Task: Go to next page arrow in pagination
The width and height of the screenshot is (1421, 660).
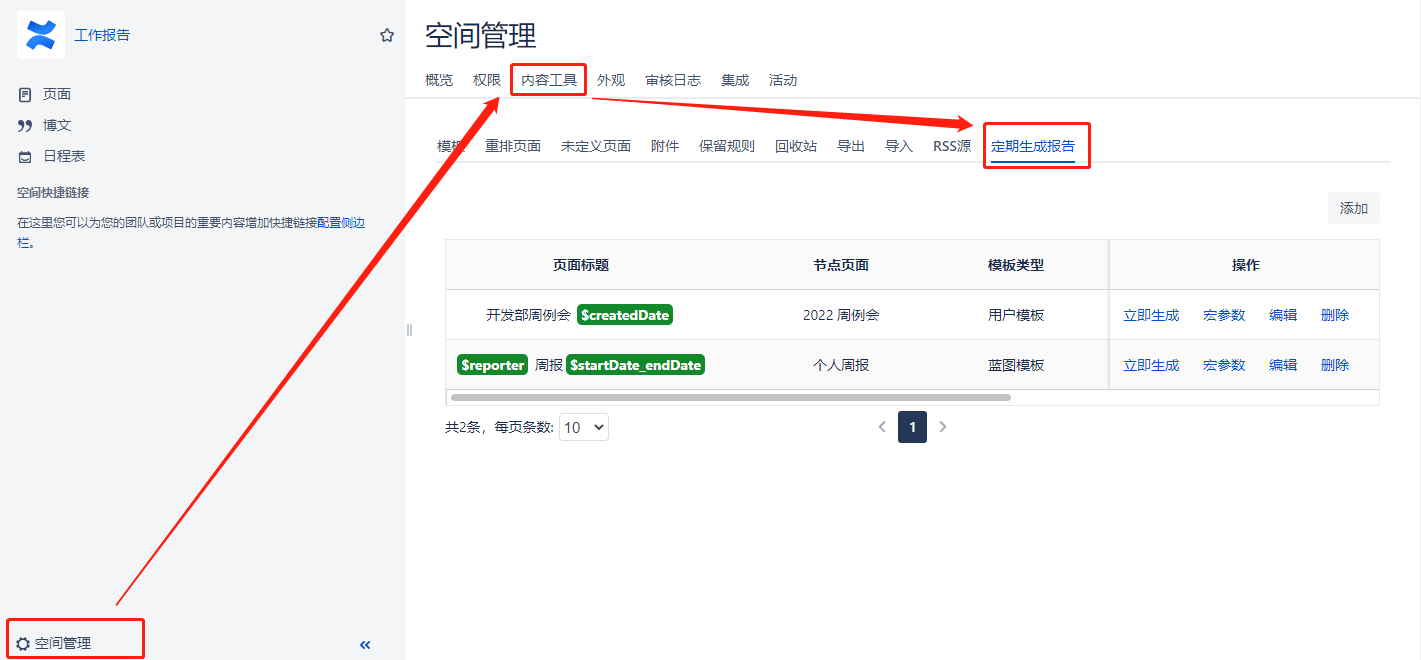Action: (942, 427)
